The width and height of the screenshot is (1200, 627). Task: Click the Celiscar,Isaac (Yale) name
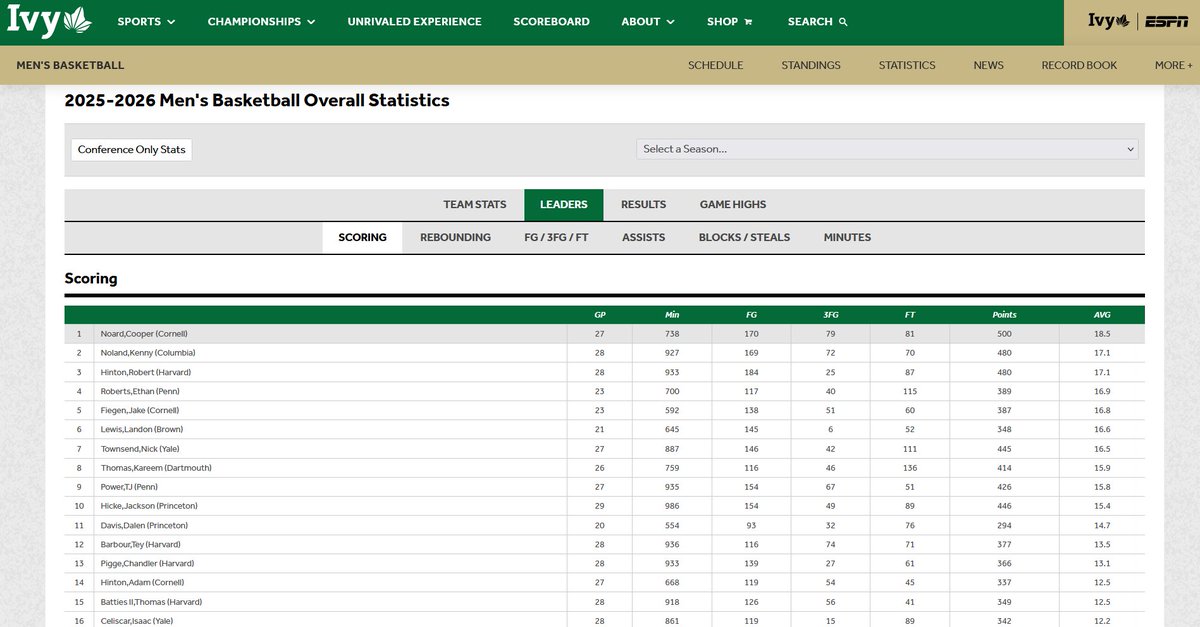pyautogui.click(x=139, y=621)
